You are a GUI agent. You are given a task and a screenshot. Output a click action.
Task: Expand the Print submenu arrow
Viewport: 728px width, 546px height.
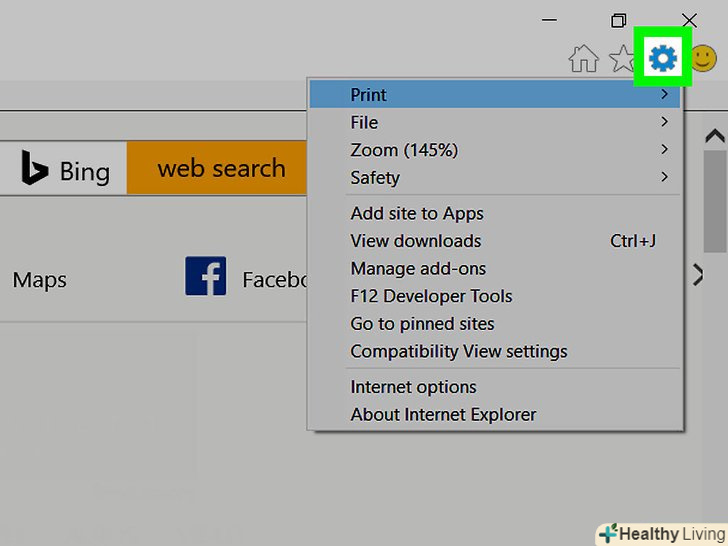[x=664, y=95]
